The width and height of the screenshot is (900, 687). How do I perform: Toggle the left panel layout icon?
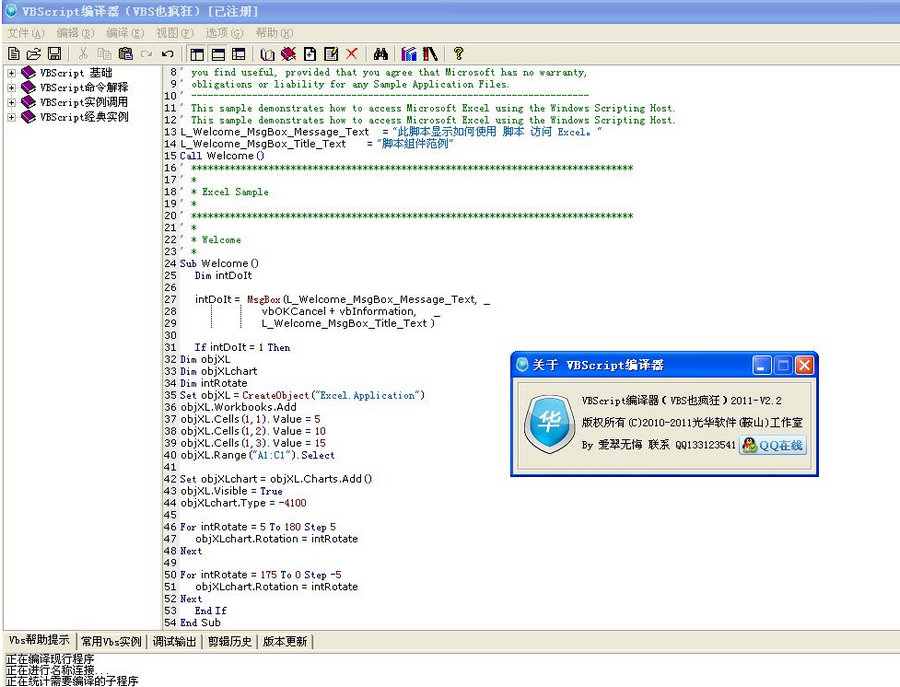pos(197,55)
